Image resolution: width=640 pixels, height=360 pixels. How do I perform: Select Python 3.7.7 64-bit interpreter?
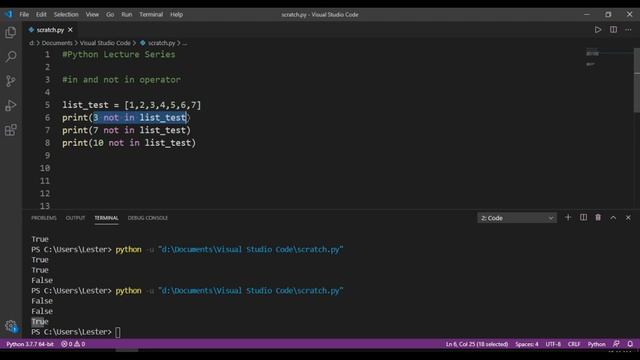pos(30,344)
